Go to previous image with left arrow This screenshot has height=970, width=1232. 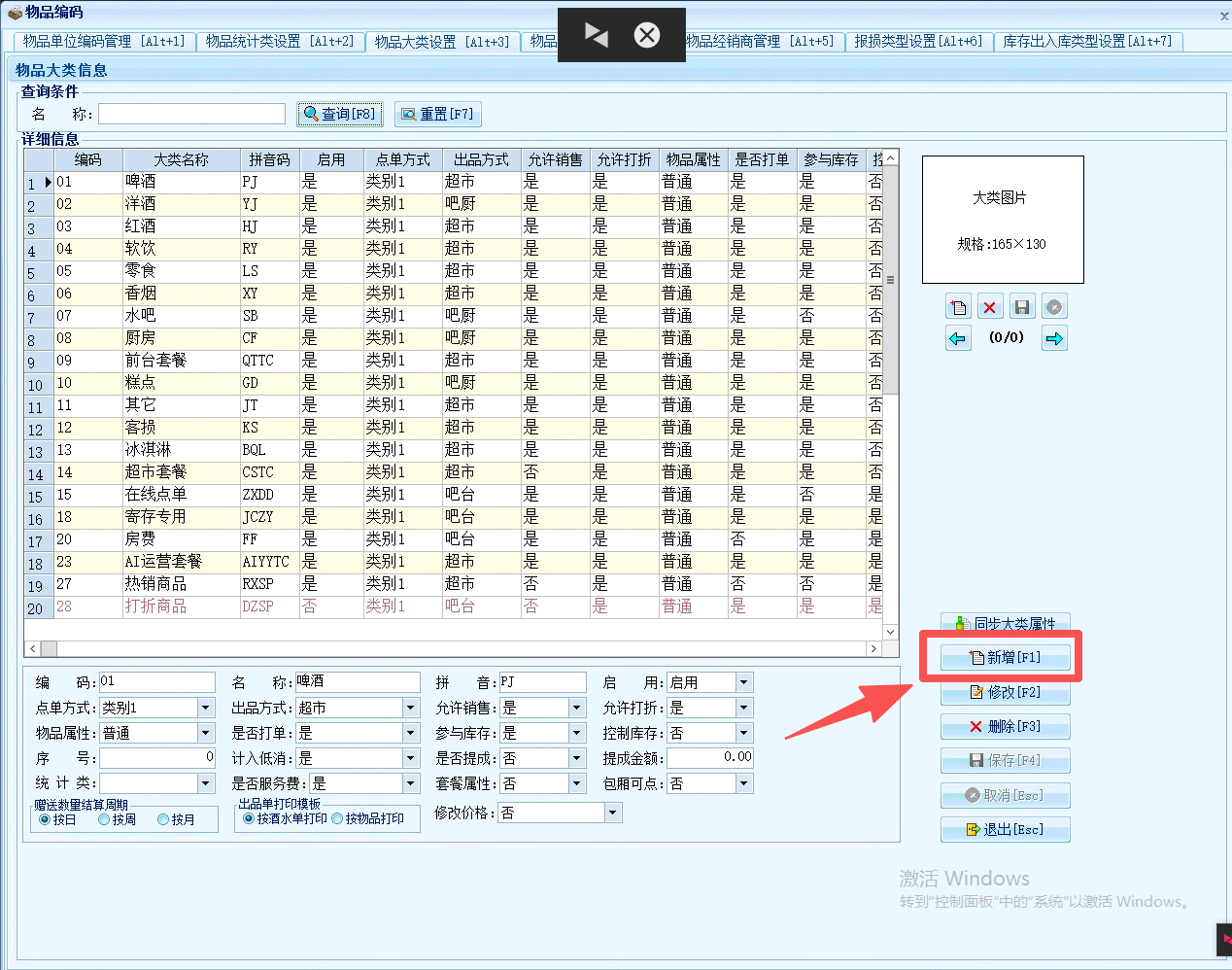point(958,338)
